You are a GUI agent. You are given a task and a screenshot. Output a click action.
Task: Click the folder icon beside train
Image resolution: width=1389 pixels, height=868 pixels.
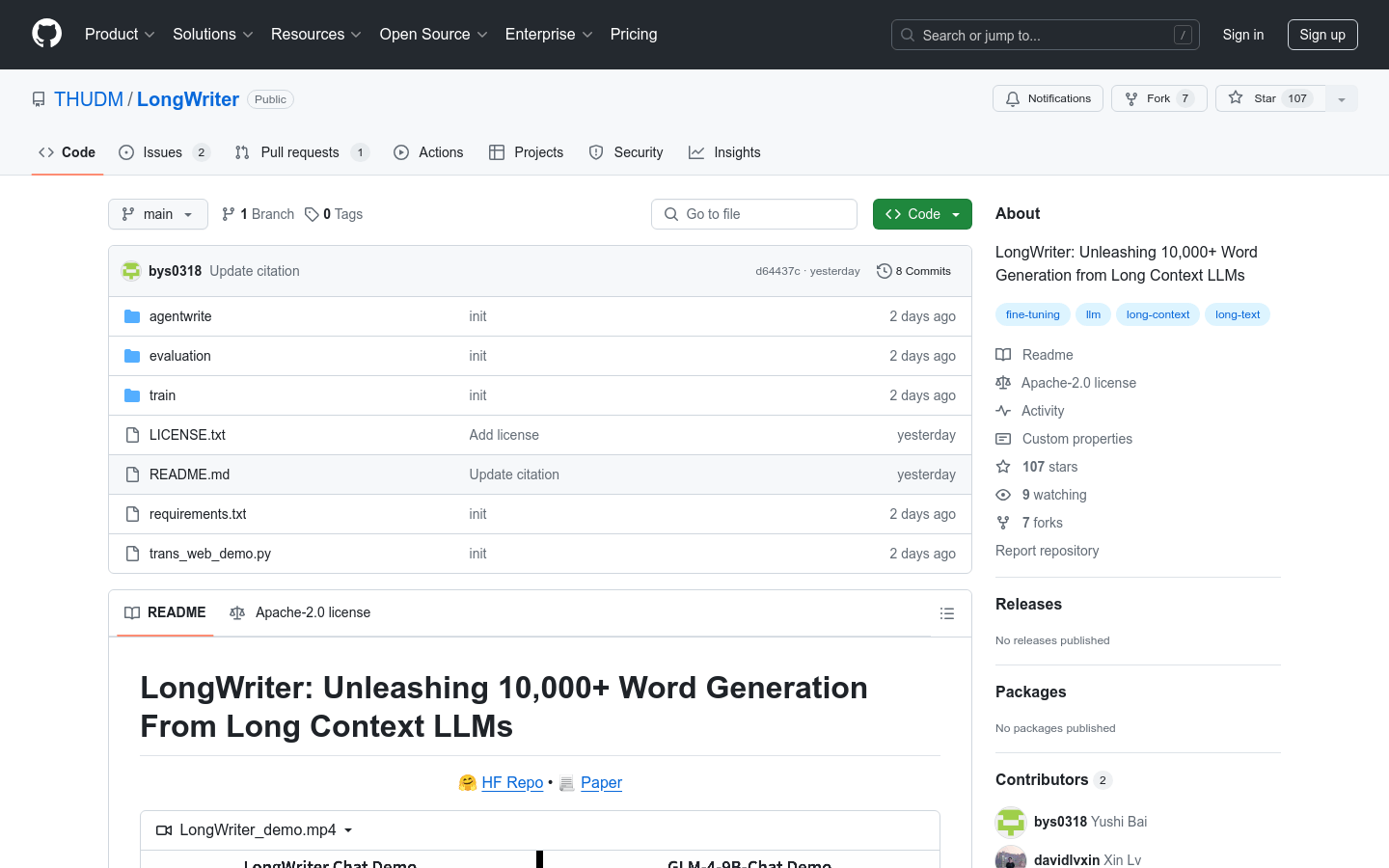click(x=132, y=395)
